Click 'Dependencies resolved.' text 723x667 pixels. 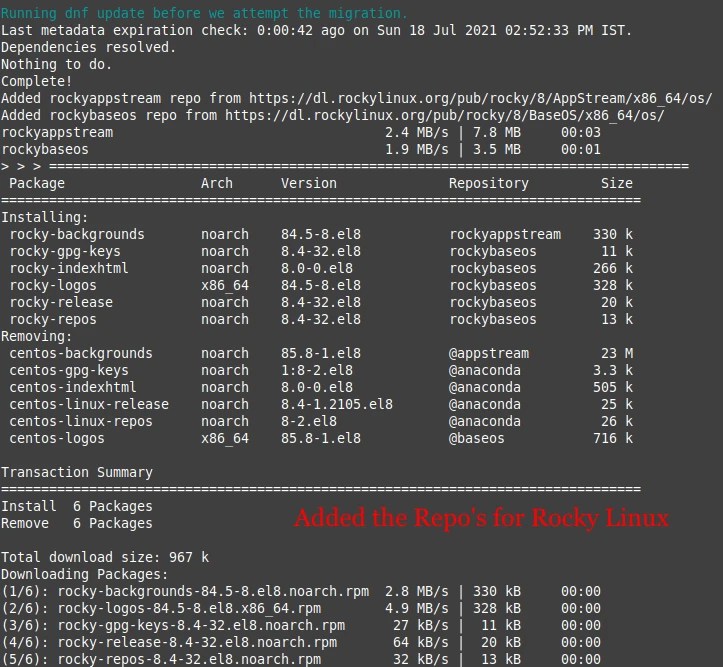(88, 47)
